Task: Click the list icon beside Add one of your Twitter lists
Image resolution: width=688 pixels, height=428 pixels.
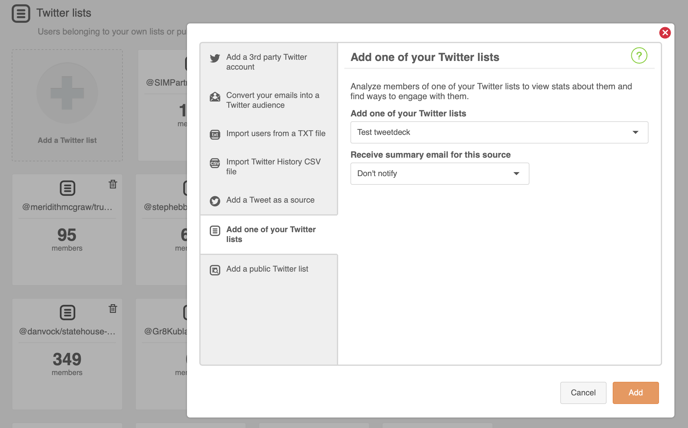Action: tap(215, 230)
